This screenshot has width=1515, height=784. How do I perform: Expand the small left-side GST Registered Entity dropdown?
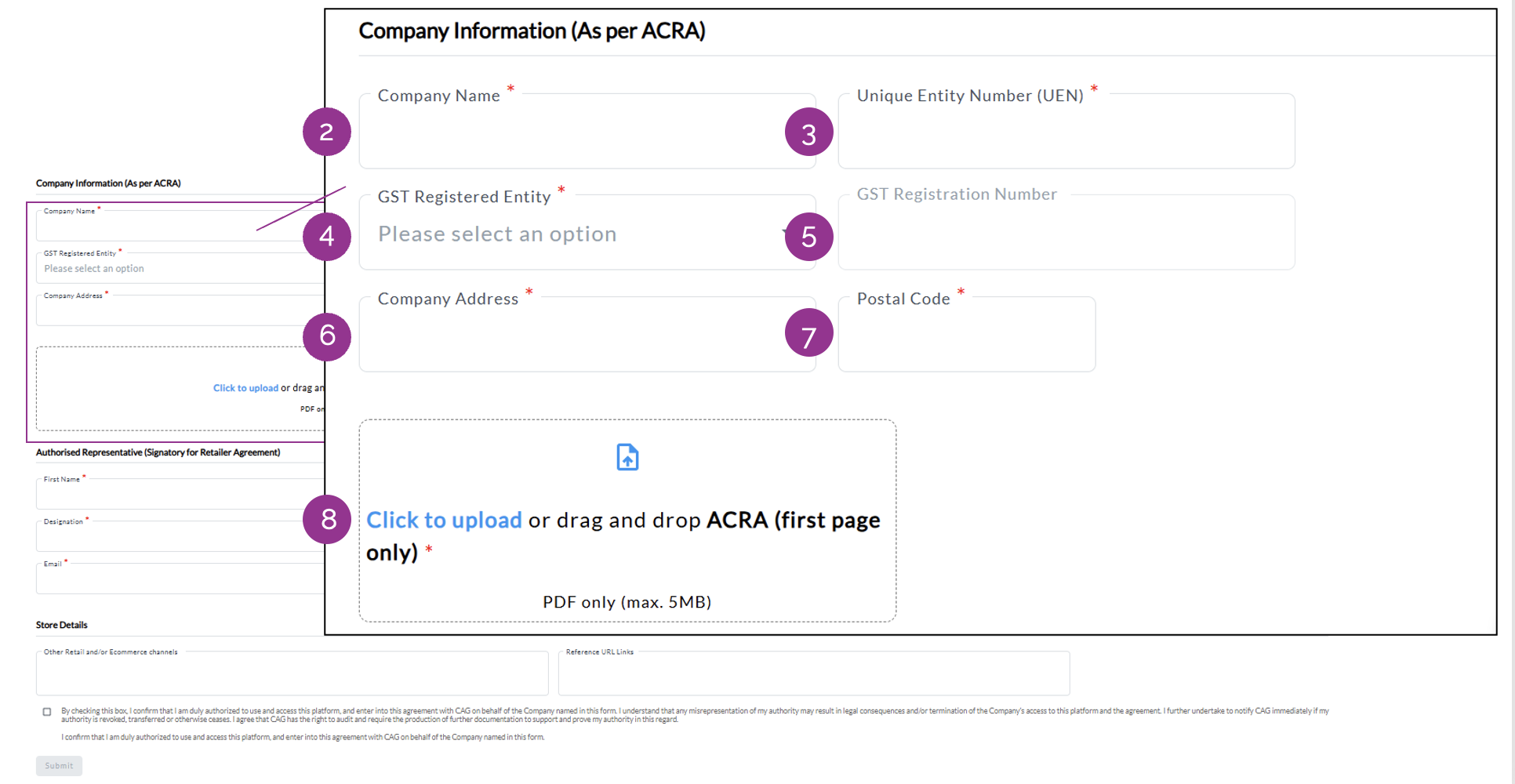180,269
